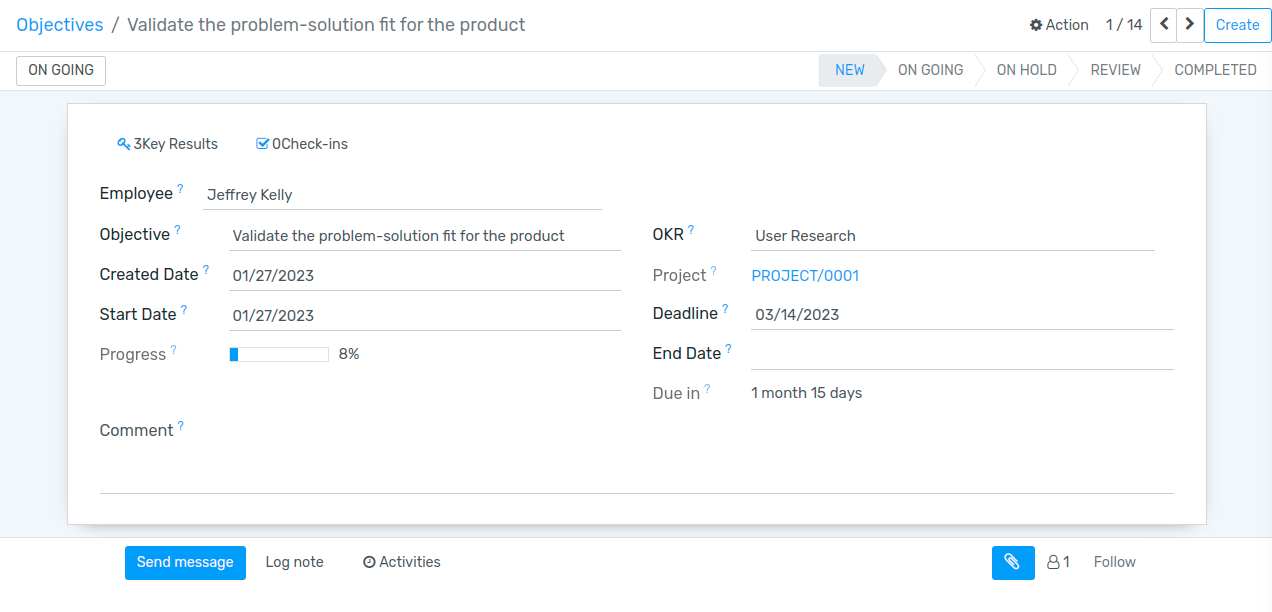Screen dimensions: 1272x612
Task: Select REVIEW stage in status bar
Action: click(x=1115, y=70)
